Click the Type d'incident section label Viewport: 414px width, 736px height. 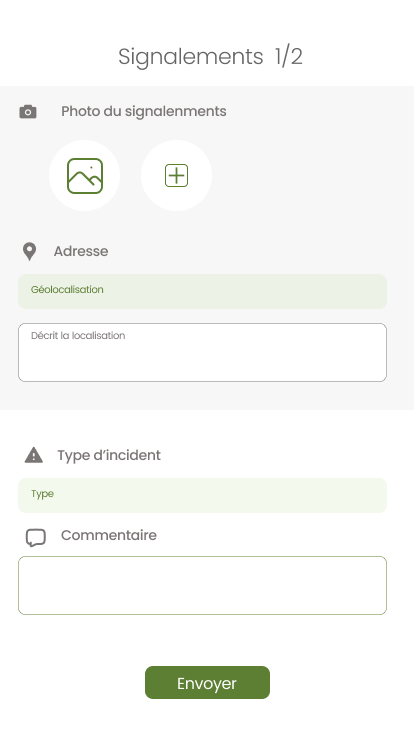109,455
